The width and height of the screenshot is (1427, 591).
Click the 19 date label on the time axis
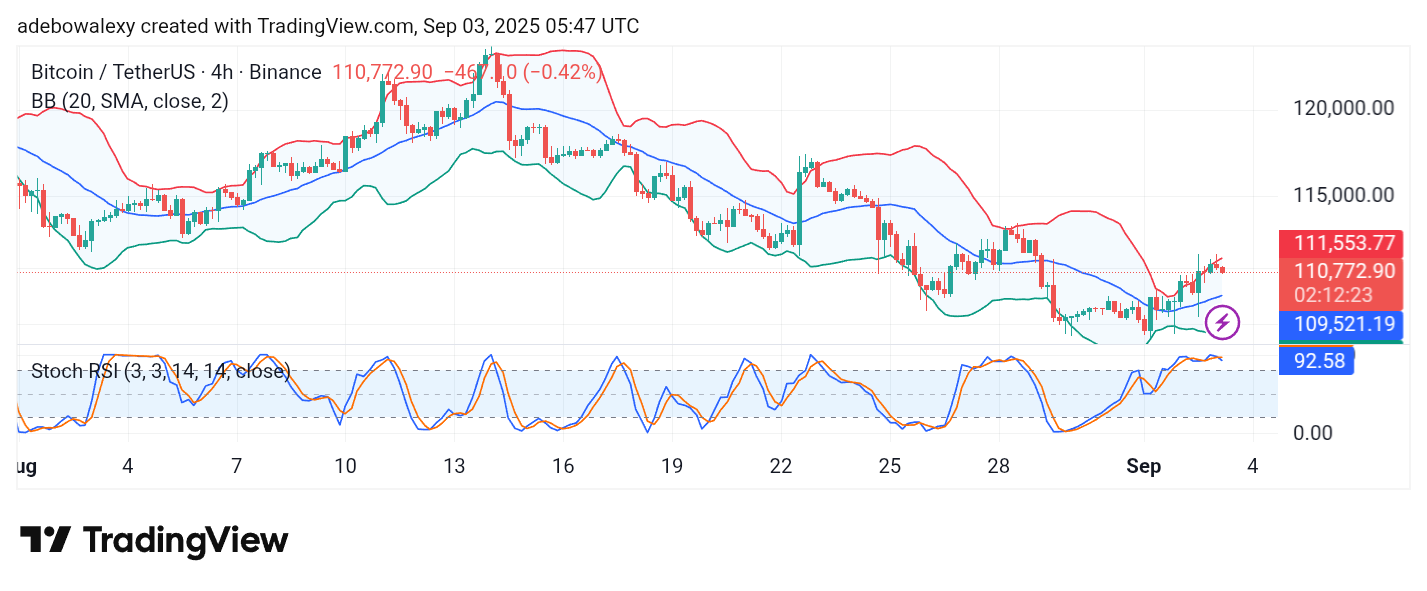[x=672, y=466]
